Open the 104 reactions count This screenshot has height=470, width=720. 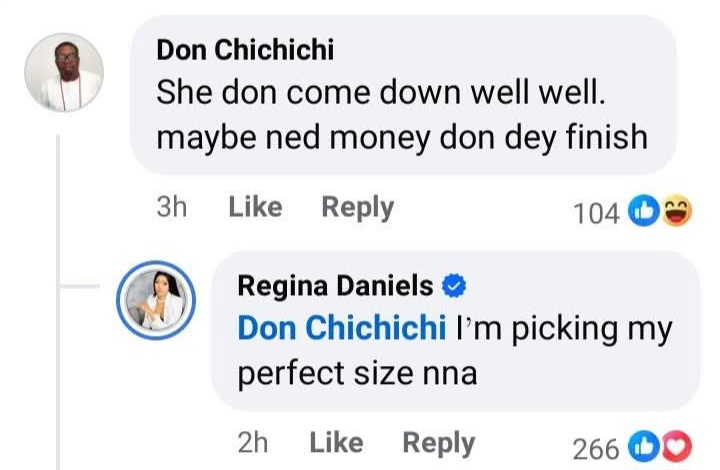[598, 211]
